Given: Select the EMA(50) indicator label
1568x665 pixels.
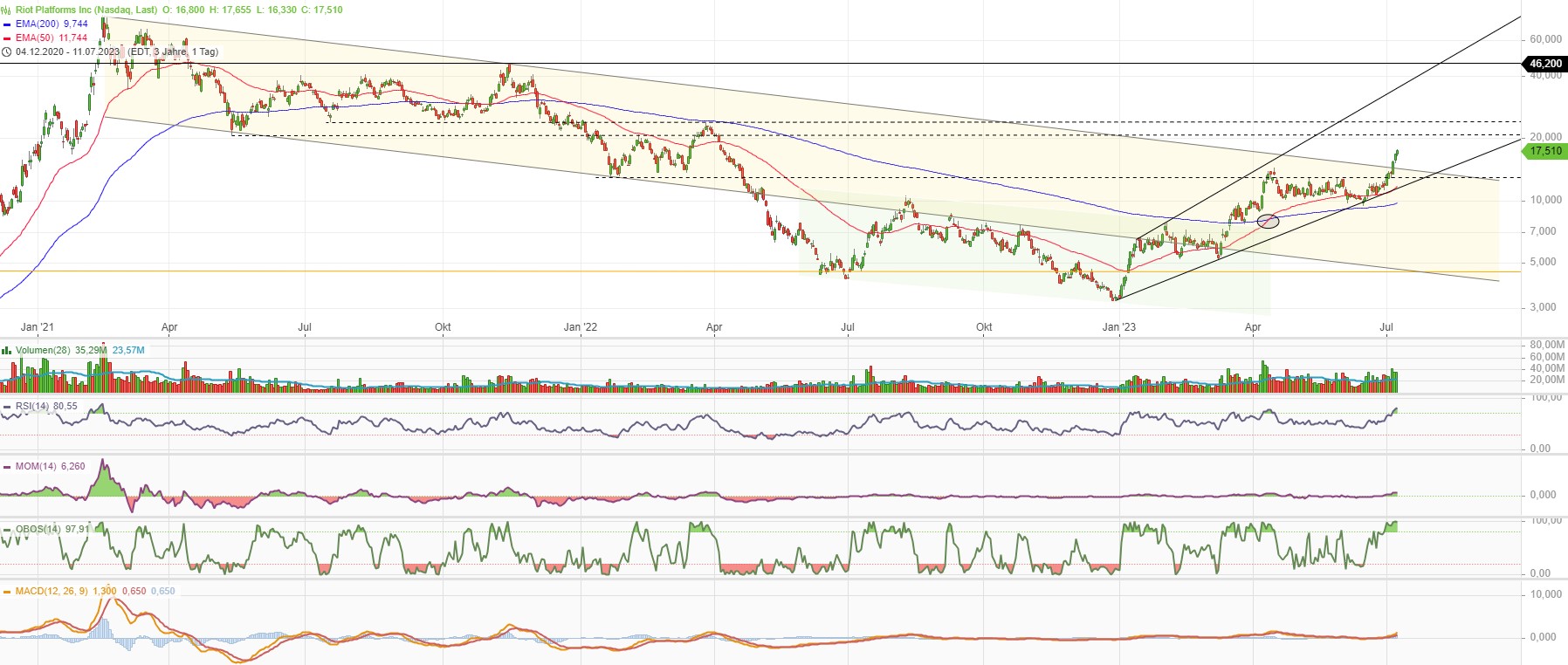Looking at the screenshot, I should [35, 38].
